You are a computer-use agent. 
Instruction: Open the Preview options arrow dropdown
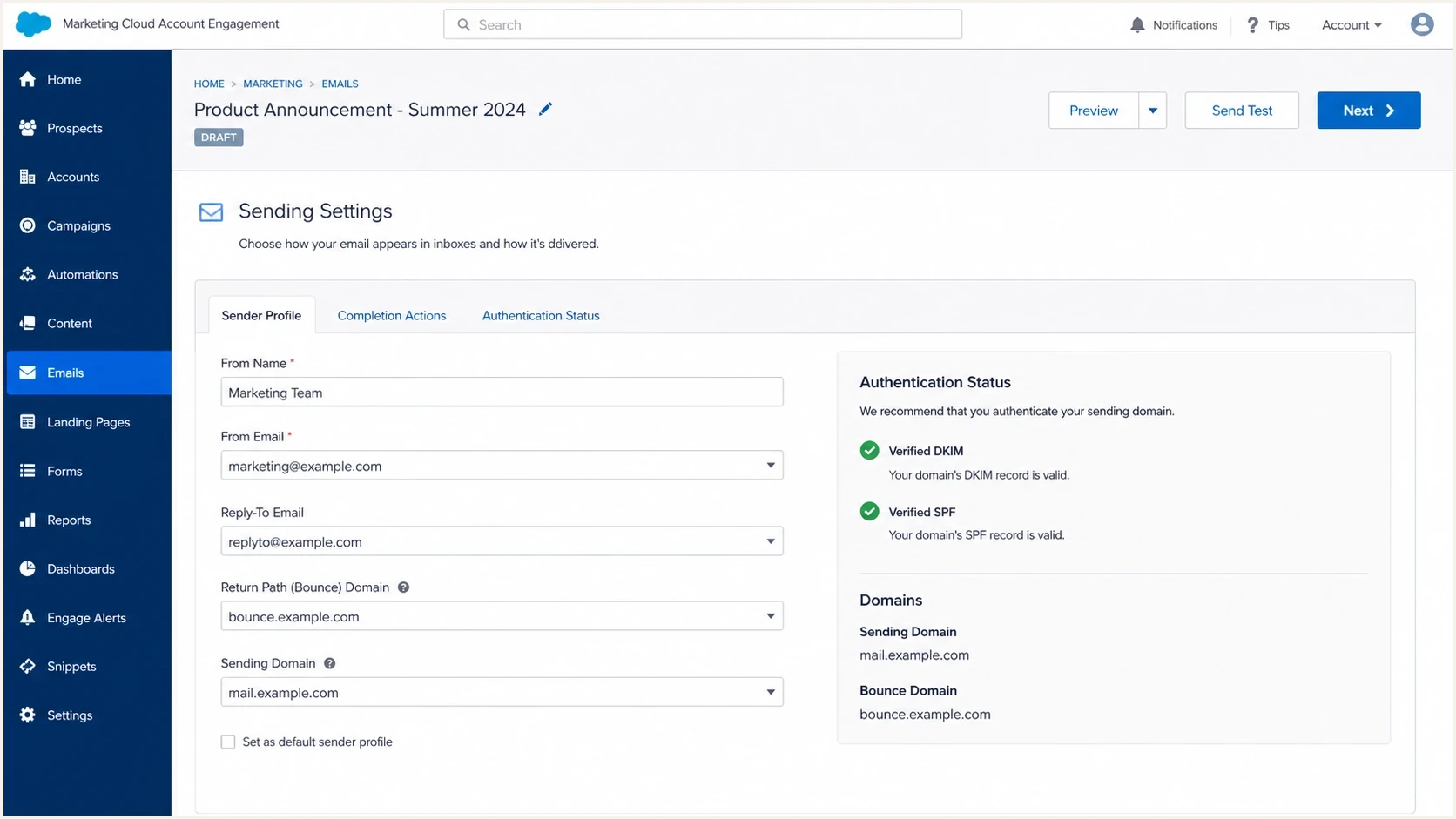pyautogui.click(x=1153, y=111)
